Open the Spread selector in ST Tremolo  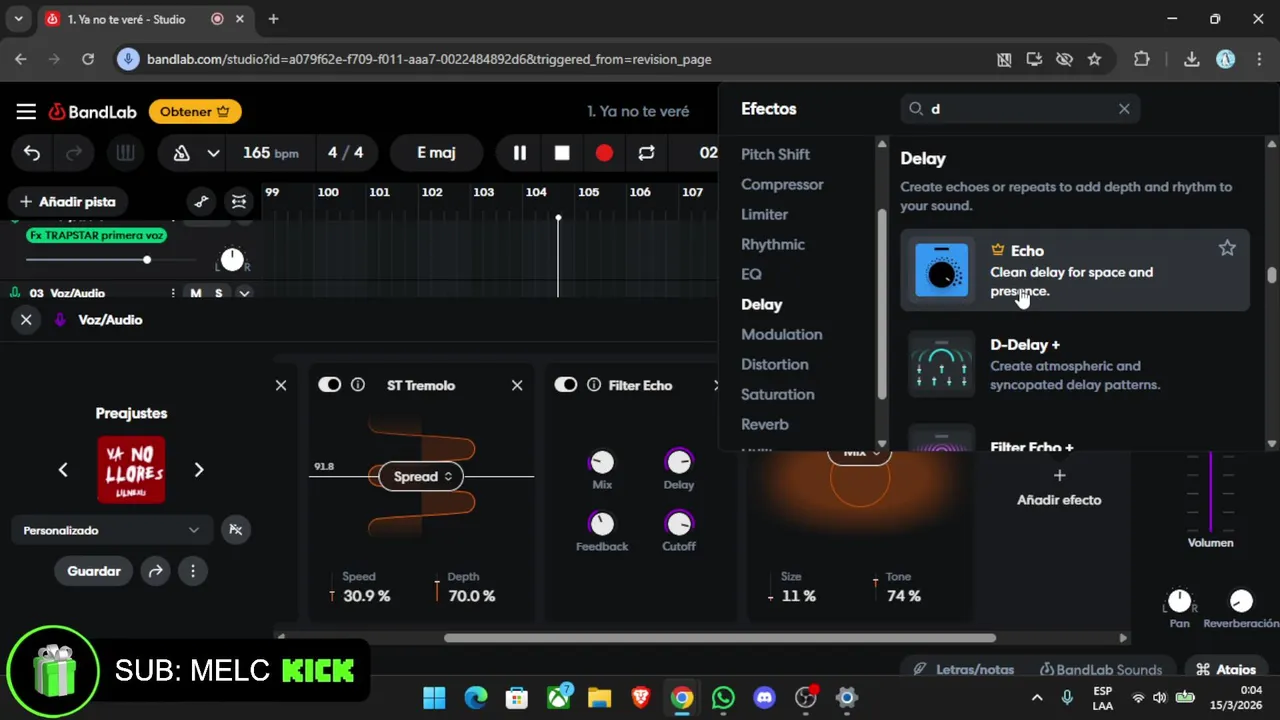(x=422, y=476)
